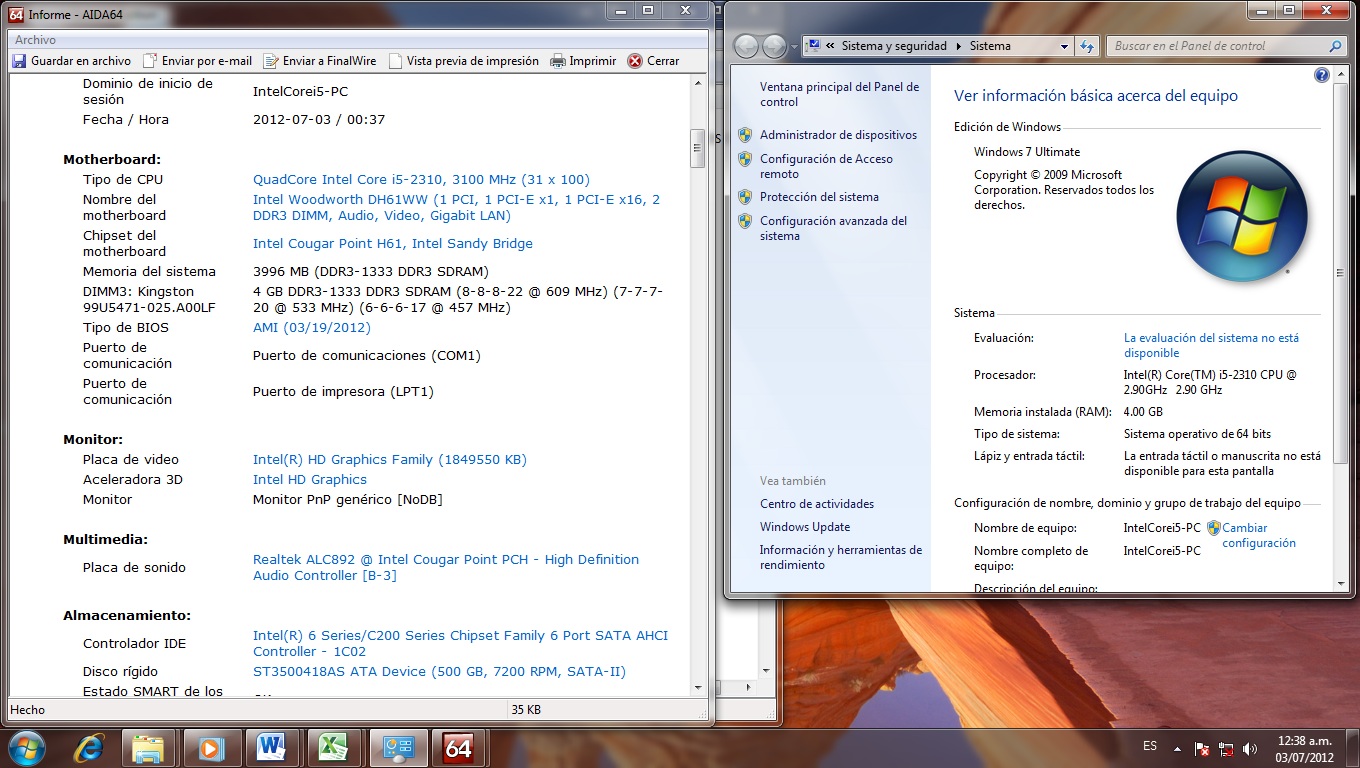1360x768 pixels.
Task: Expand the Sistema y seguridad breadcrumb arrow
Action: click(x=959, y=46)
